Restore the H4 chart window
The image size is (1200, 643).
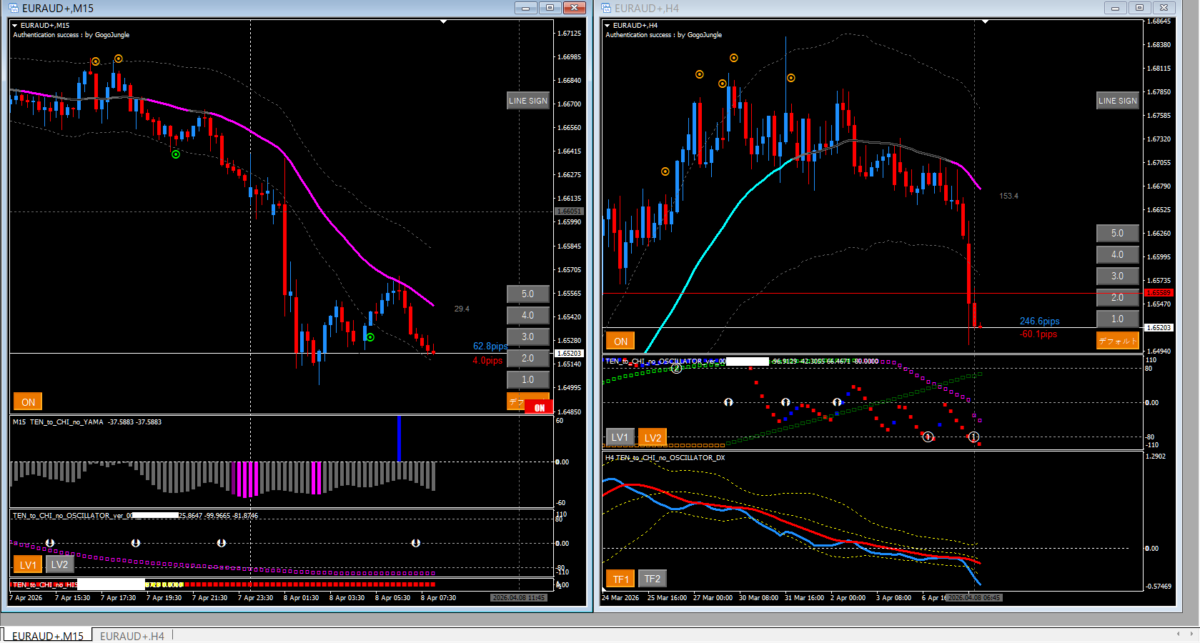(x=1139, y=7)
